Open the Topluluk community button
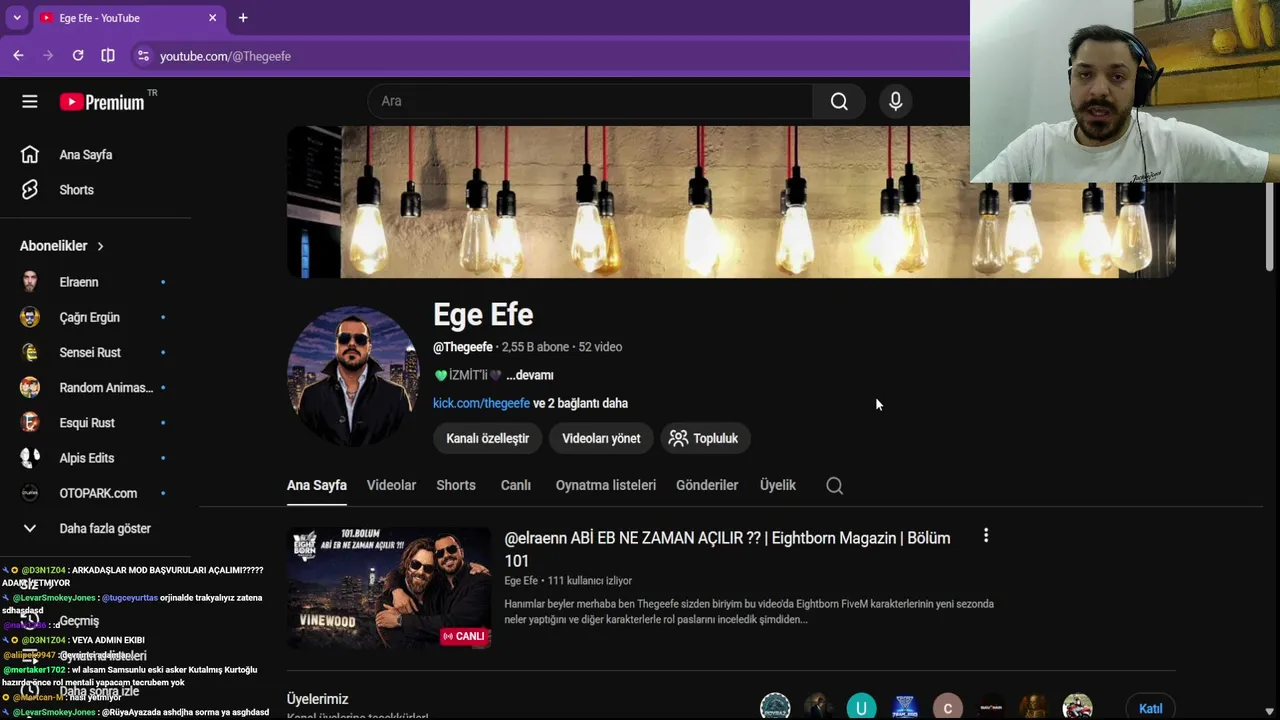The height and width of the screenshot is (720, 1280). pyautogui.click(x=704, y=438)
